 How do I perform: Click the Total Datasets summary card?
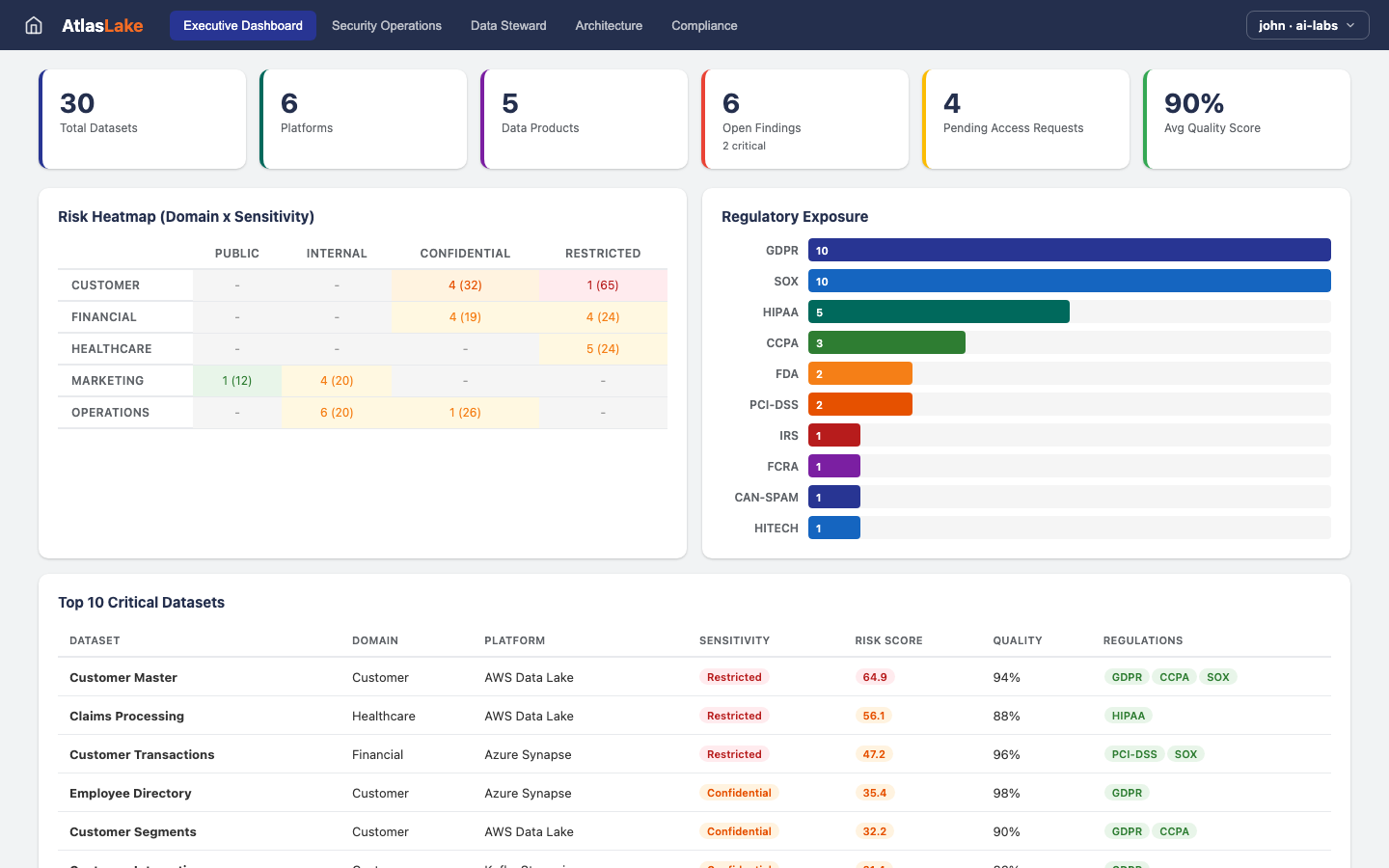[x=142, y=118]
